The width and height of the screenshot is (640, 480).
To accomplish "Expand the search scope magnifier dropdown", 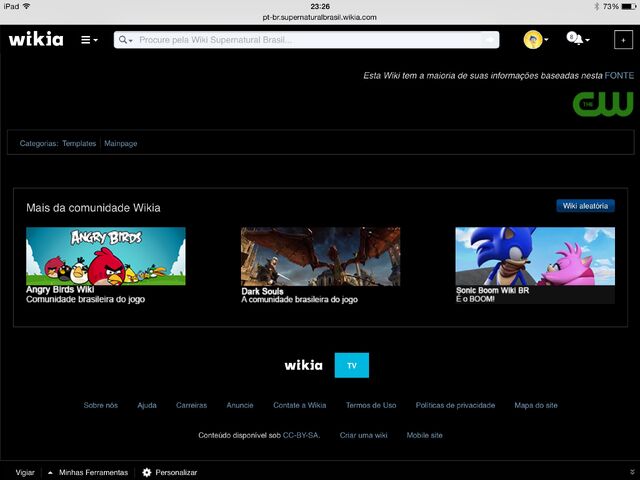I will pos(125,40).
